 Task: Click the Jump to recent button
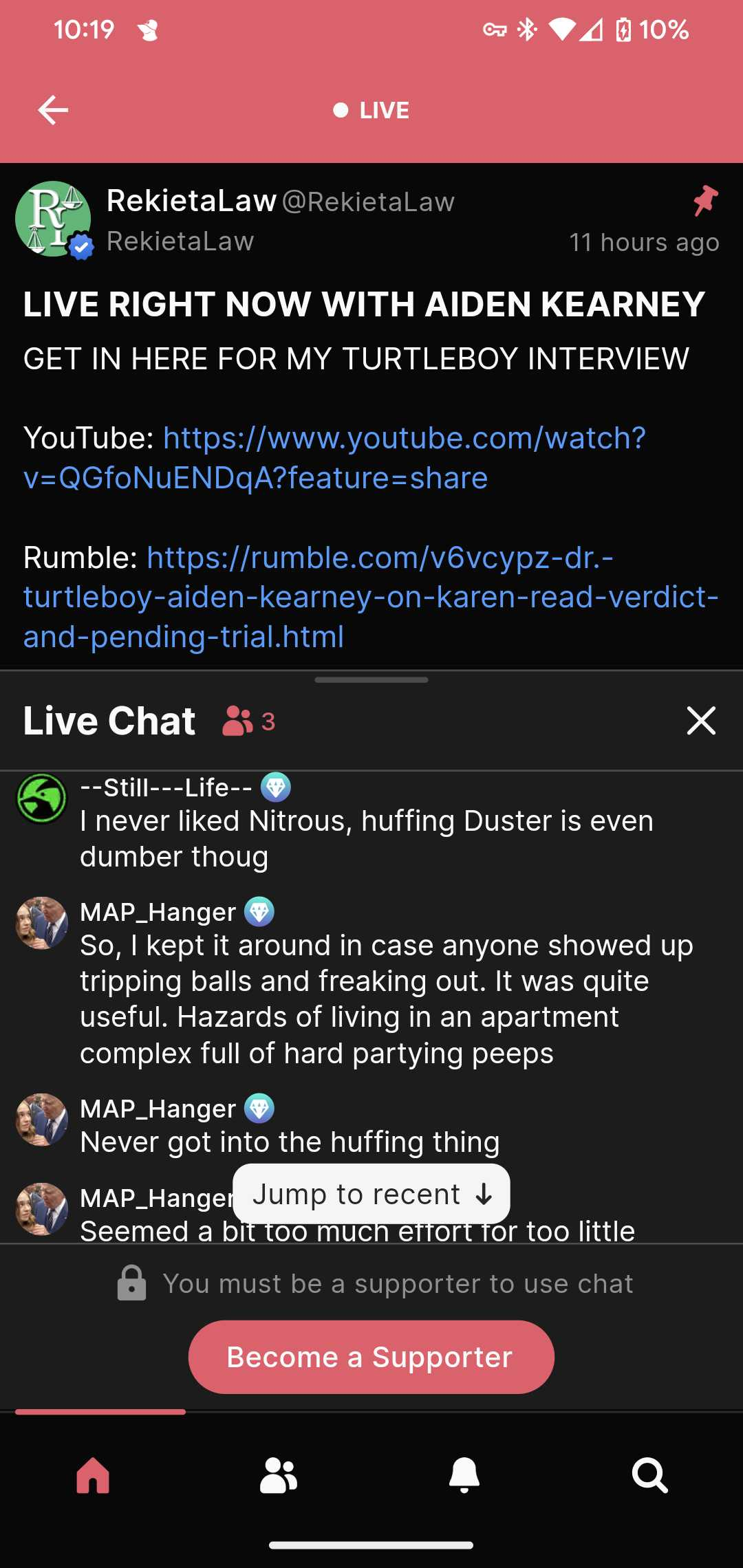coord(371,1194)
